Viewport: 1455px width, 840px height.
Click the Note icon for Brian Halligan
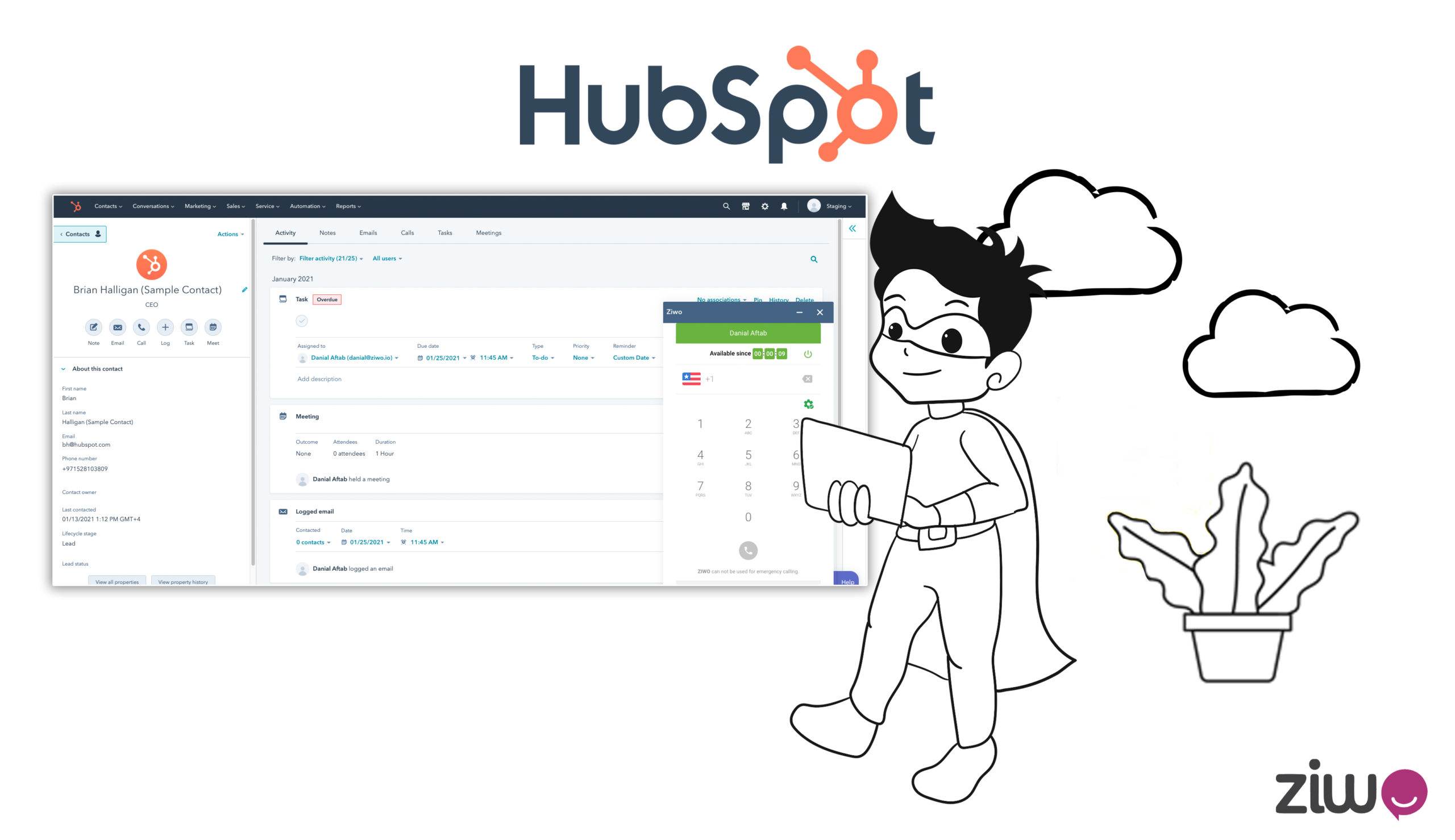point(92,326)
